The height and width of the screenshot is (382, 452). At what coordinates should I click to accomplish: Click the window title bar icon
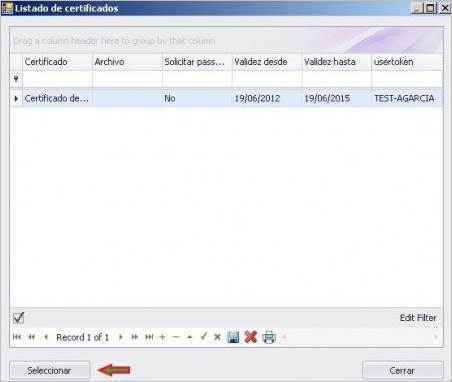[x=7, y=8]
